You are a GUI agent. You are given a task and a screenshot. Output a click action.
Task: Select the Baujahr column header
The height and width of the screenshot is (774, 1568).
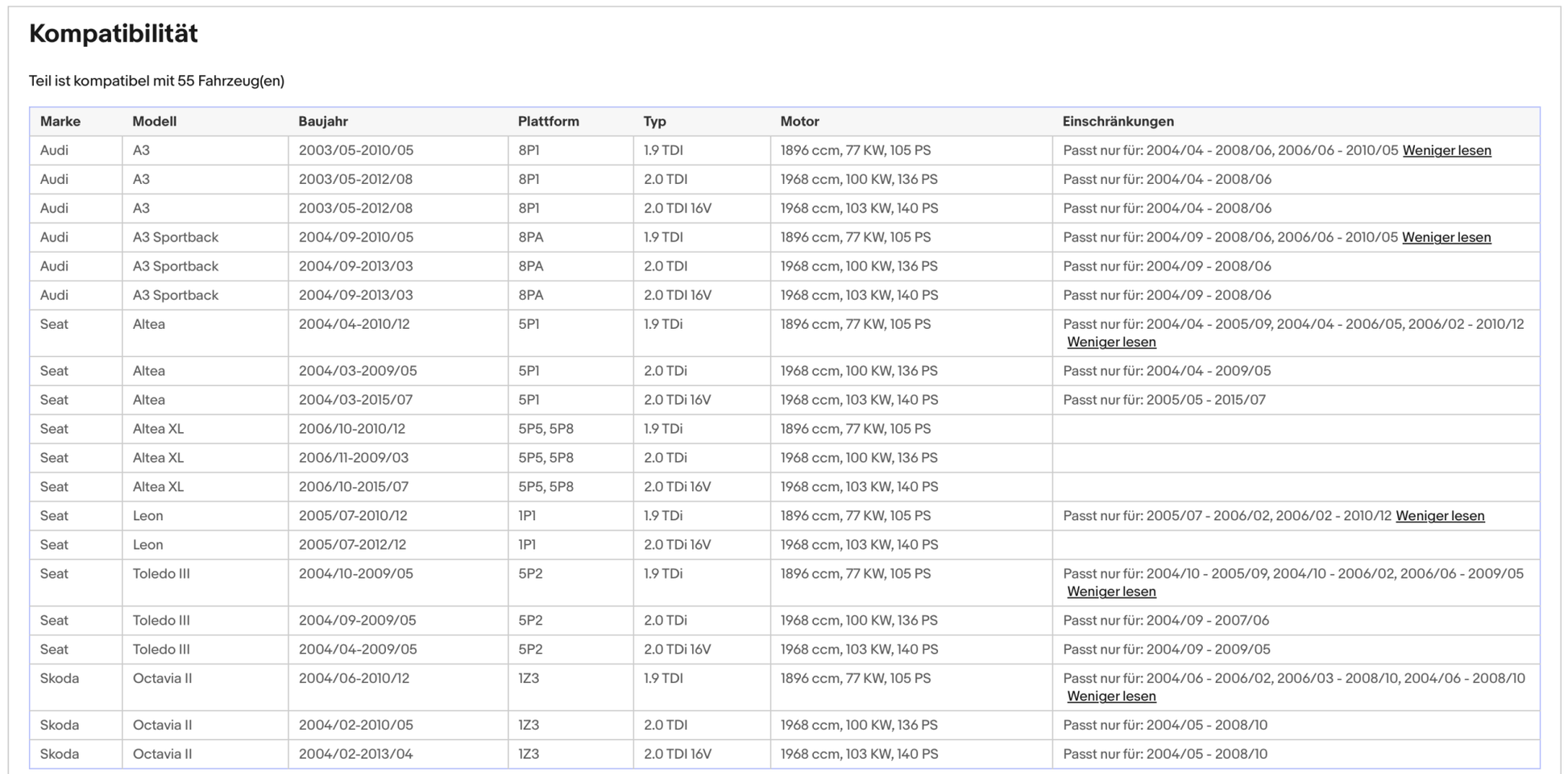322,122
